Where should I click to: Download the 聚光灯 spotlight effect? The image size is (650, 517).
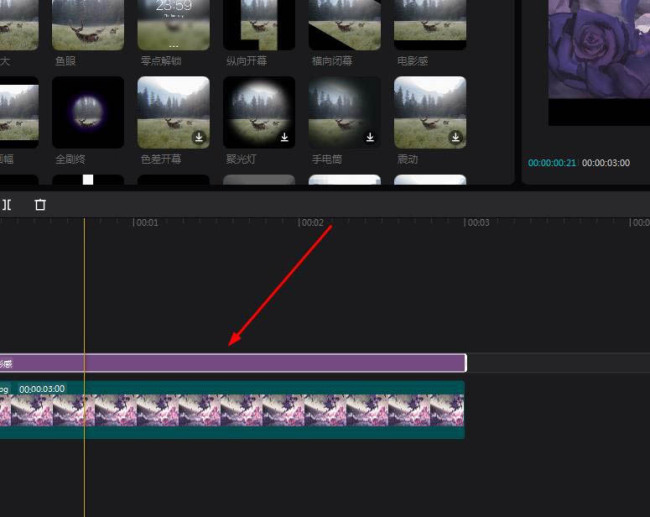[284, 137]
